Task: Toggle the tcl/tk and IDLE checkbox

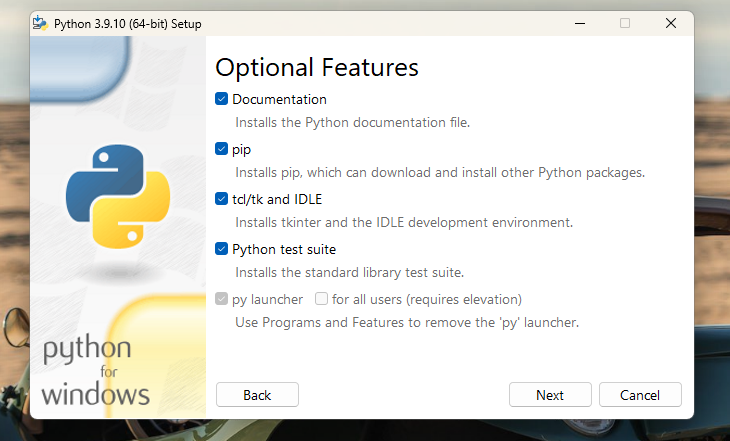Action: tap(222, 199)
